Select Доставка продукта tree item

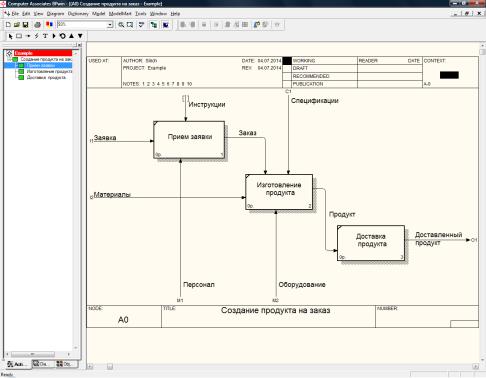pyautogui.click(x=46, y=78)
